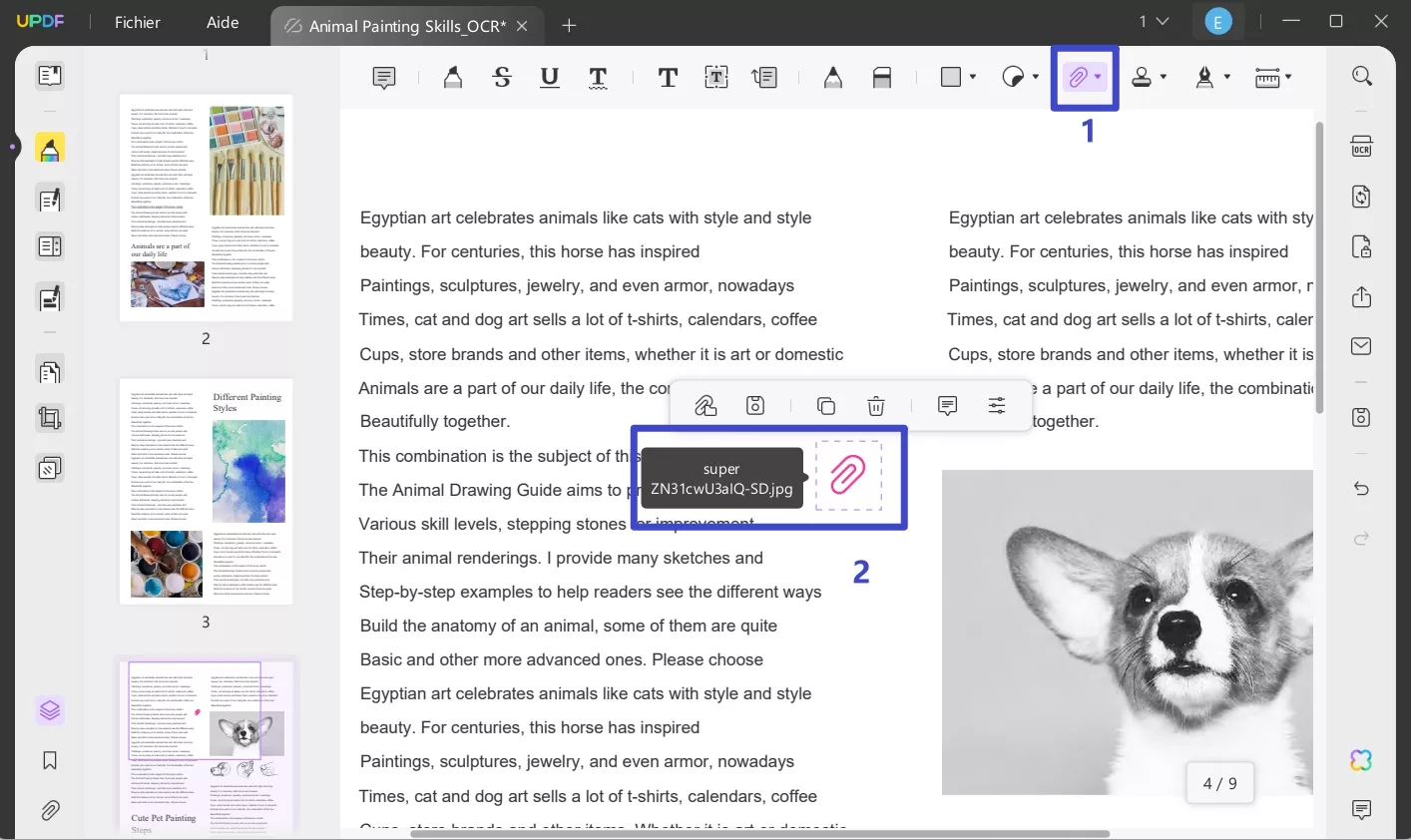Open the signature tool dropdown
The height and width of the screenshot is (840, 1411).
point(1226,77)
